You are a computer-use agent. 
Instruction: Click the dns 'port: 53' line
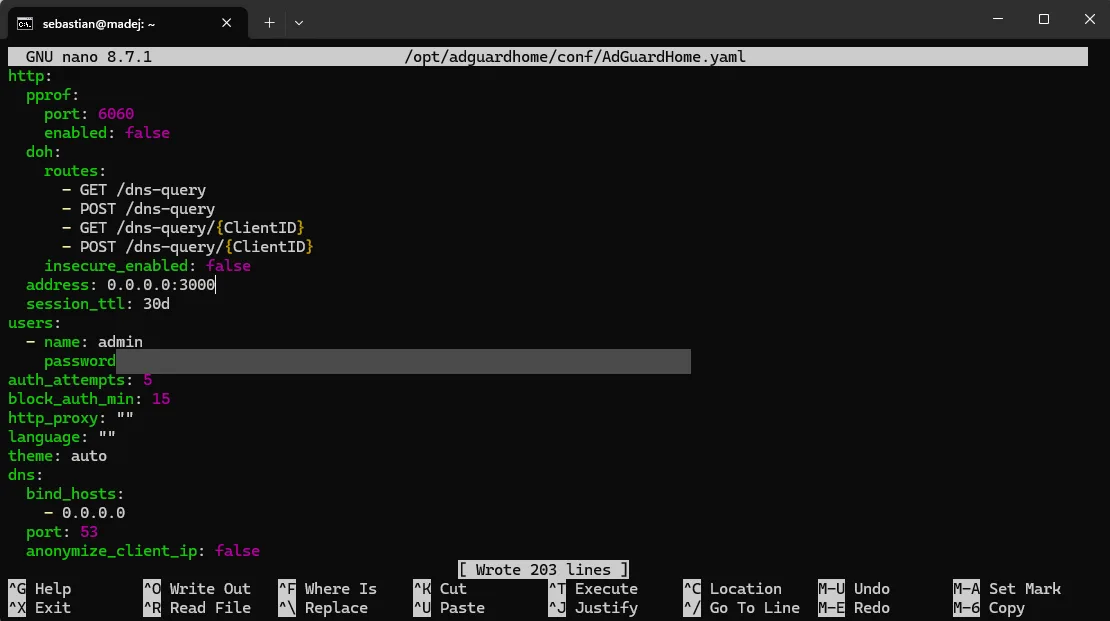[62, 532]
